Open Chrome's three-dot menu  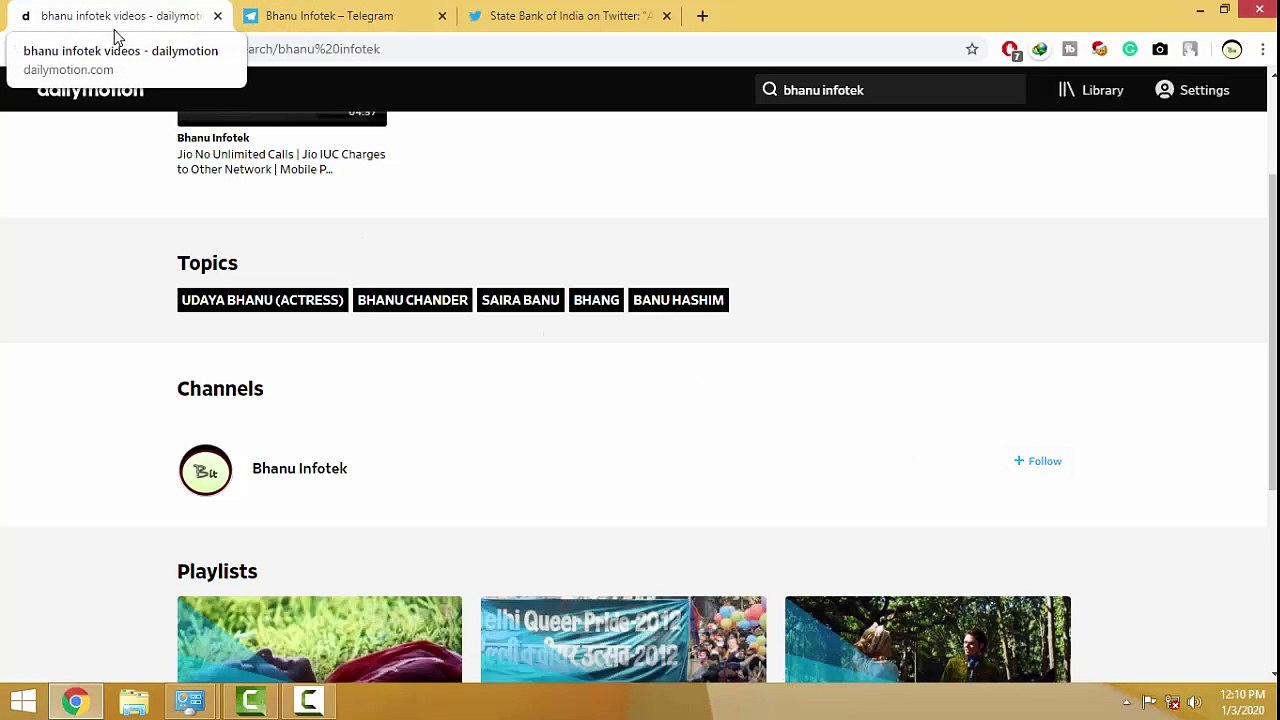(1263, 49)
